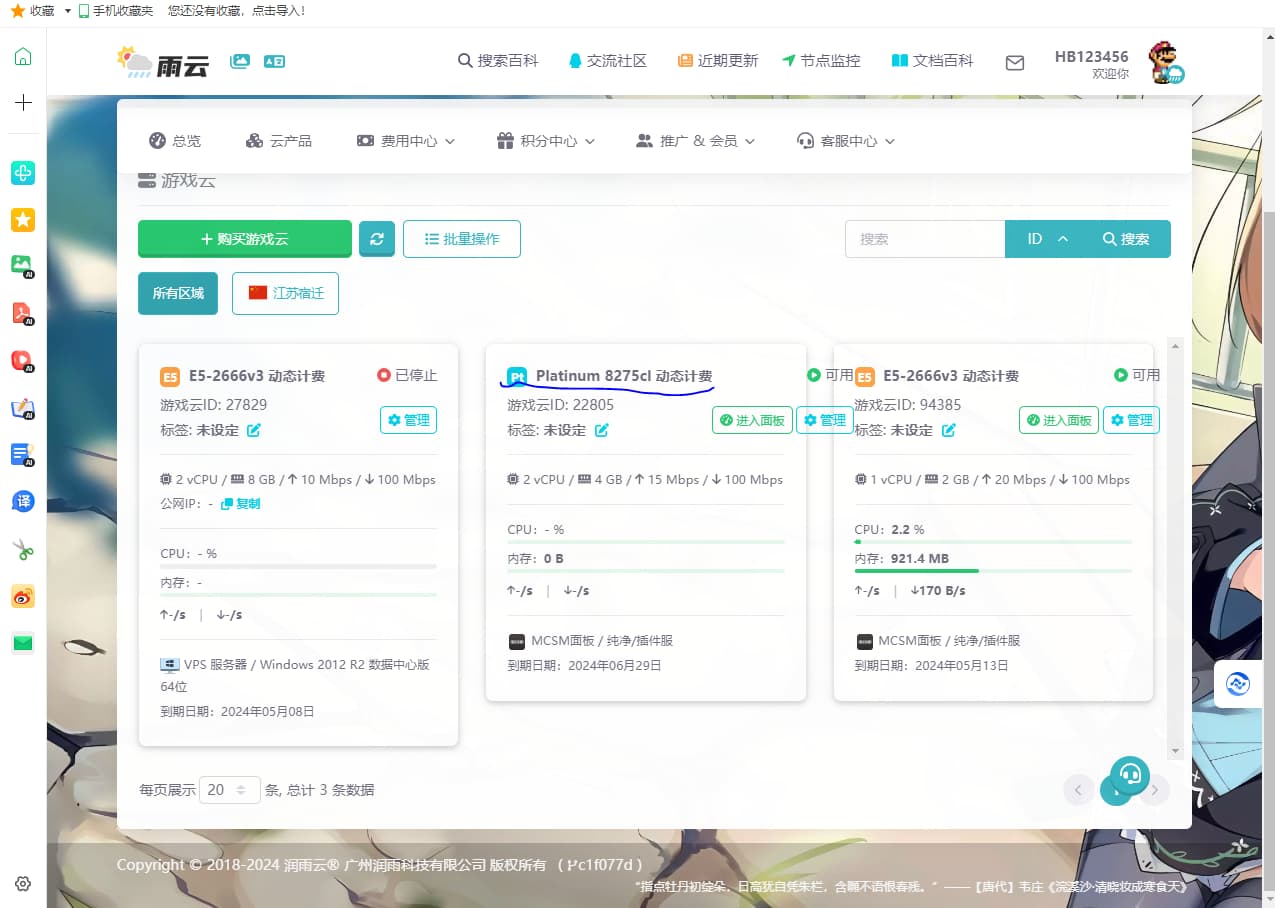Add new tab with plus icon
This screenshot has height=908, width=1275.
[x=23, y=102]
